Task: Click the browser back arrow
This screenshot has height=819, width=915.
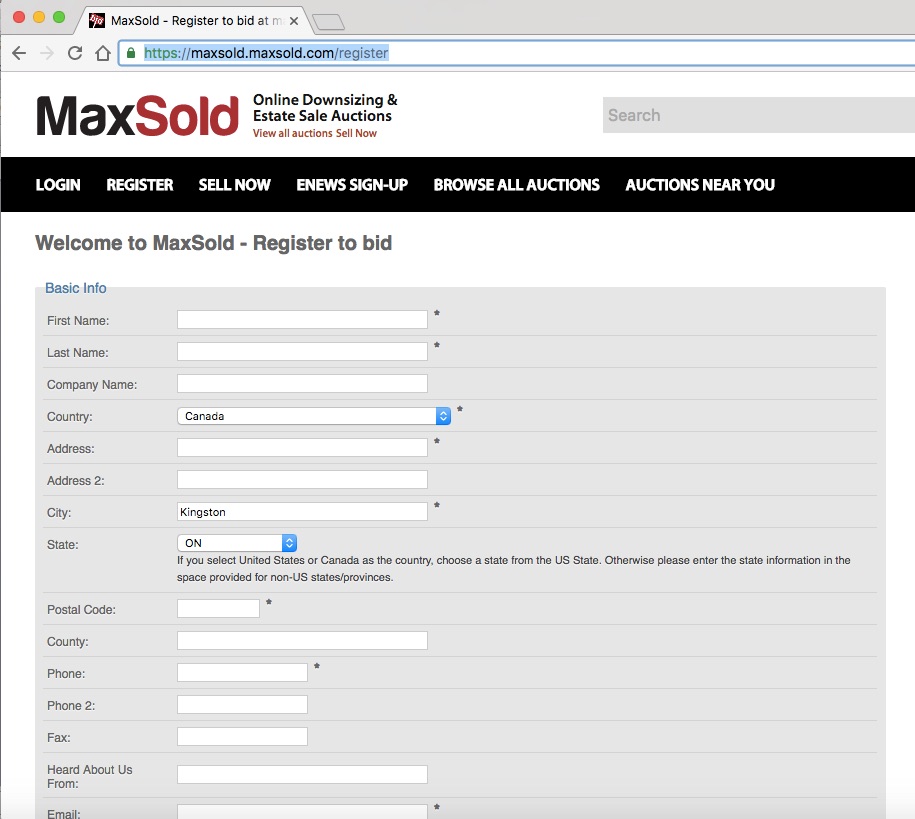Action: point(19,53)
